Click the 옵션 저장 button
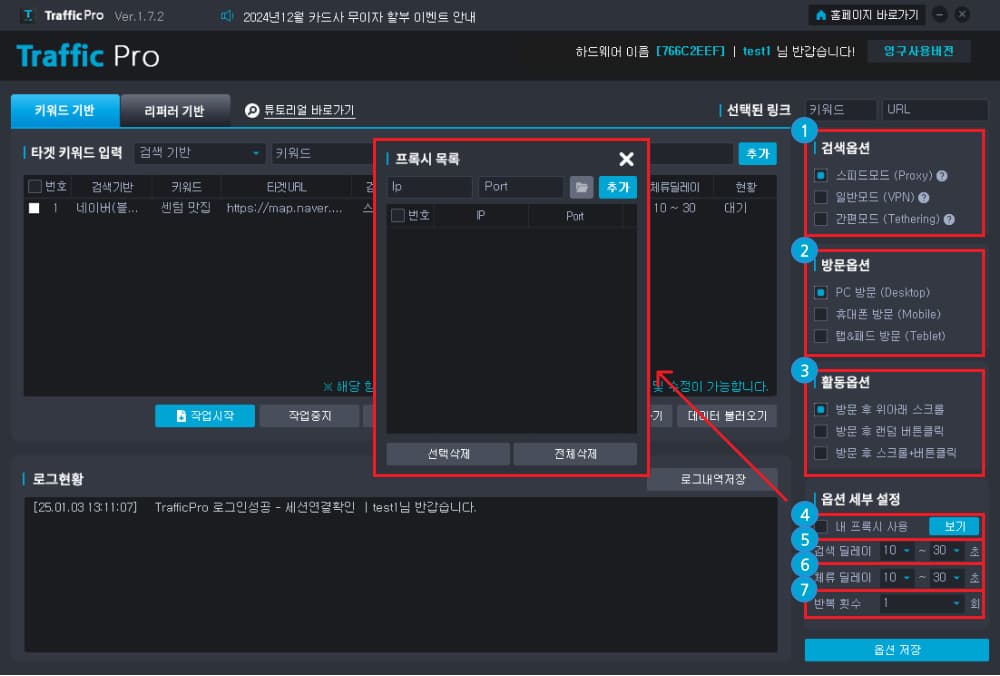Image resolution: width=1000 pixels, height=676 pixels. (897, 650)
